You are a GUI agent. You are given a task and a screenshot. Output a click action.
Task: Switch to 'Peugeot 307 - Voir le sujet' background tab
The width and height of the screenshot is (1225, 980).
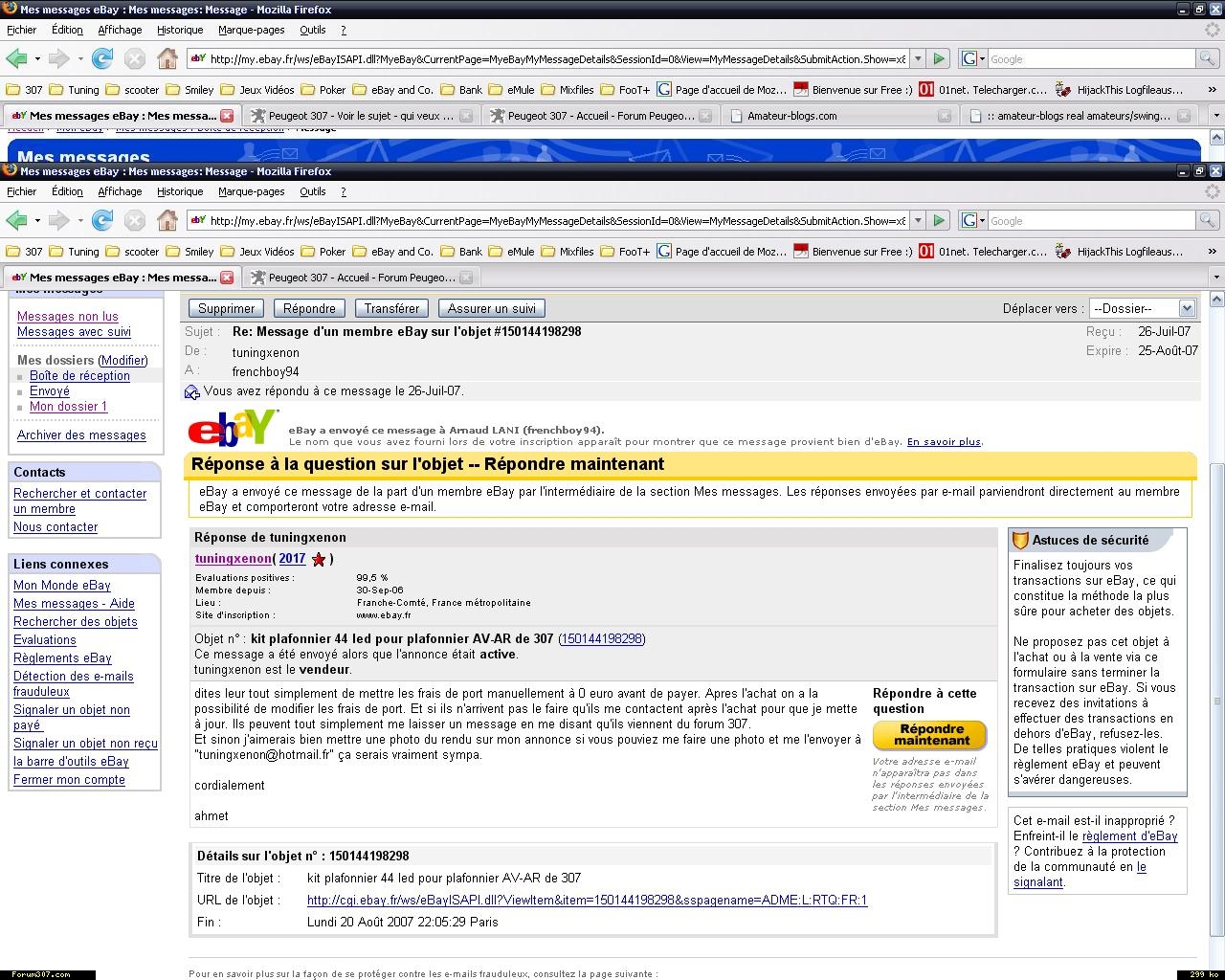pyautogui.click(x=361, y=116)
